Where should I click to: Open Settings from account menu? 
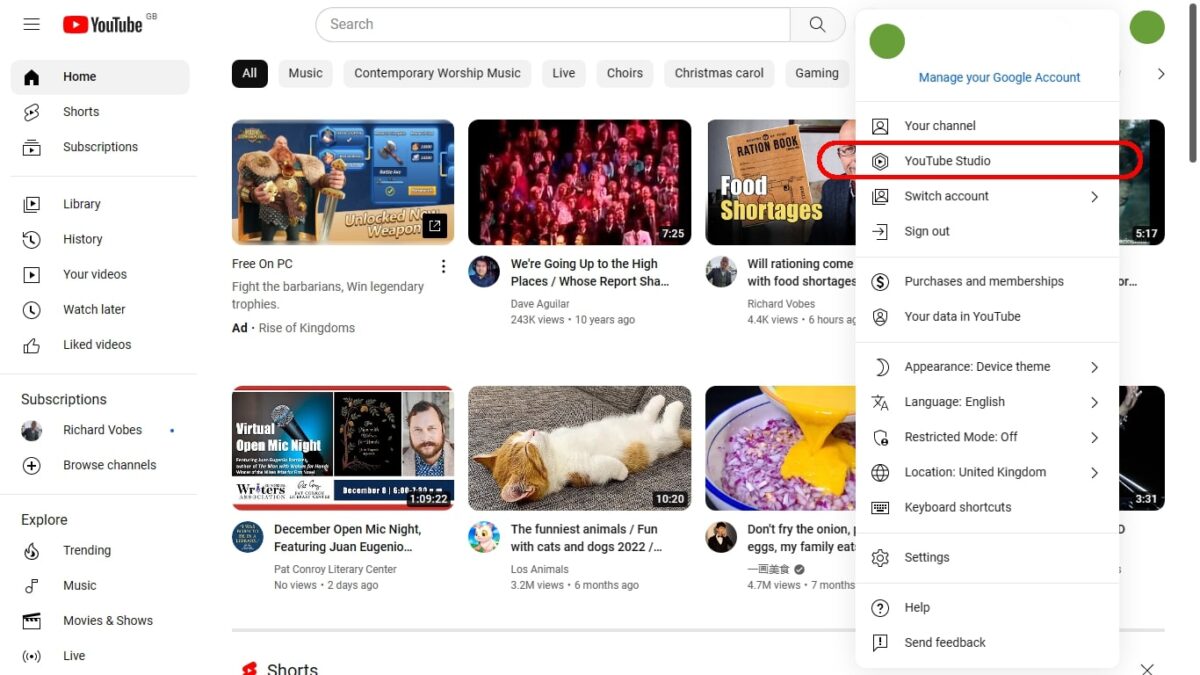coord(987,557)
